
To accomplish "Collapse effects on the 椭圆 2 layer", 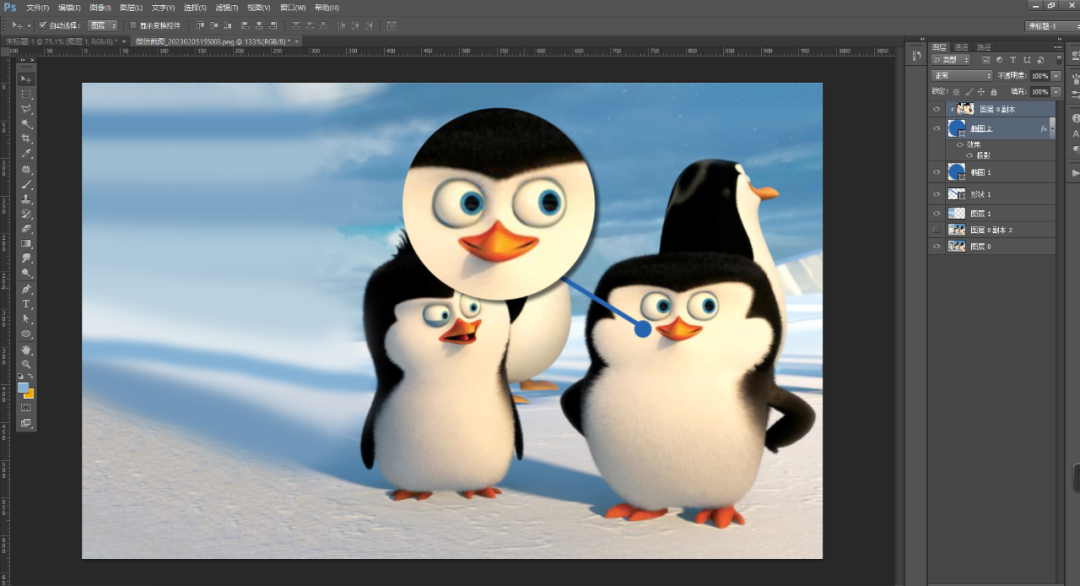I will pos(1052,128).
